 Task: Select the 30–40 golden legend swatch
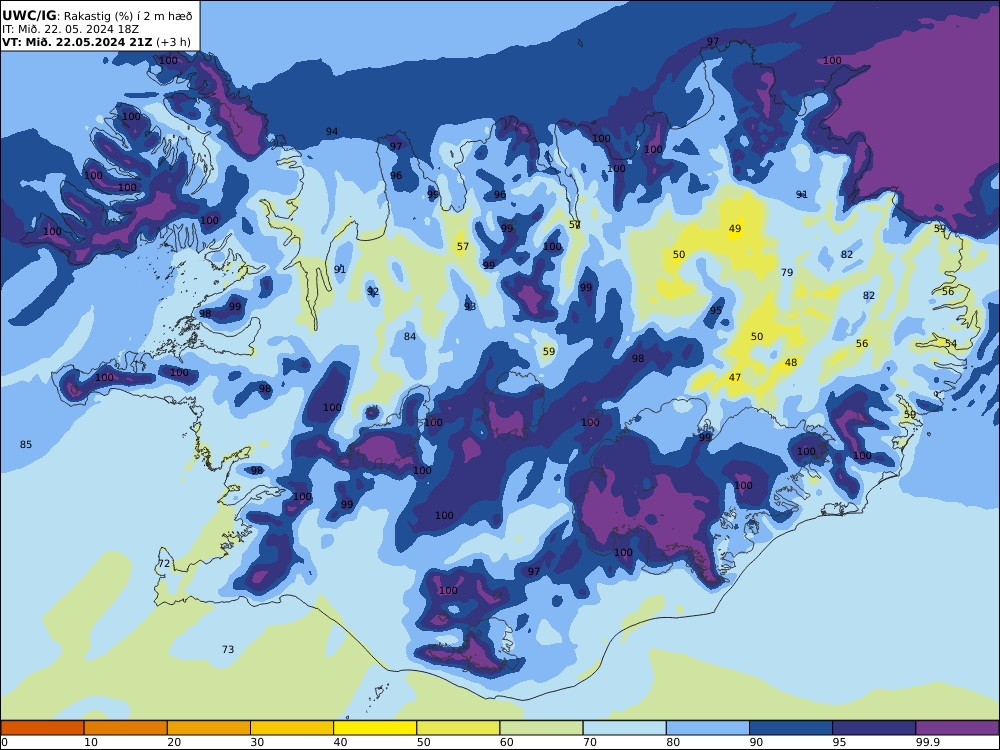292,728
